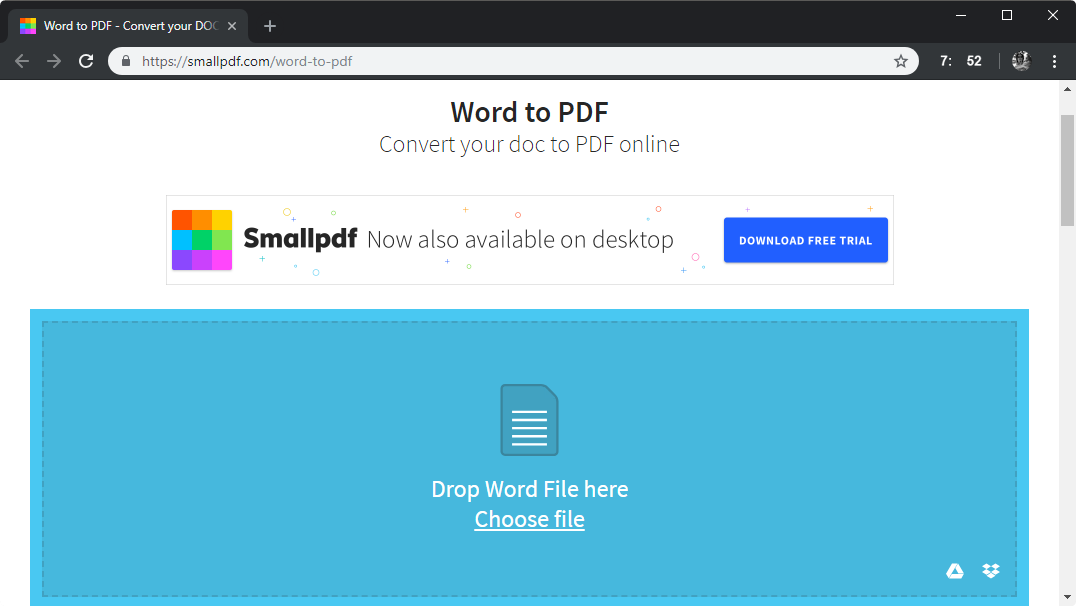The image size is (1076, 606).
Task: Click the Download Free Trial button
Action: pyautogui.click(x=805, y=240)
